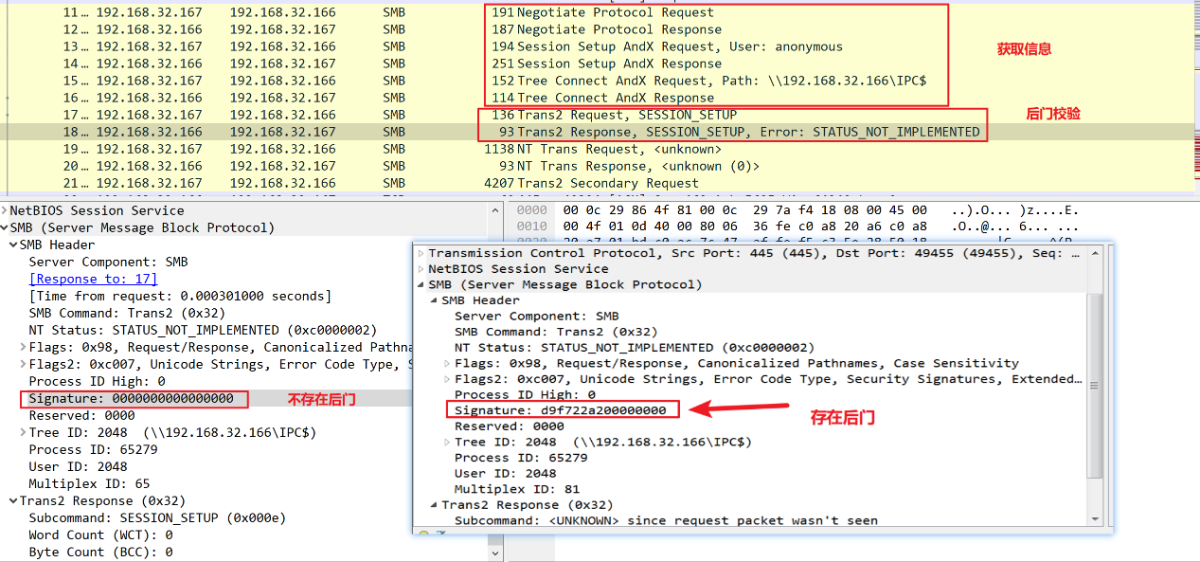Select 'Byte Count (BCC): 0' field
Screen dimensions: 1200x562
click(101, 552)
